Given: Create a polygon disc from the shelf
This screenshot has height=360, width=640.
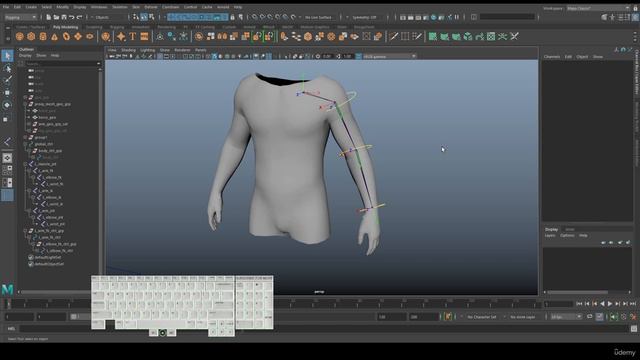Looking at the screenshot, I should tap(89, 37).
